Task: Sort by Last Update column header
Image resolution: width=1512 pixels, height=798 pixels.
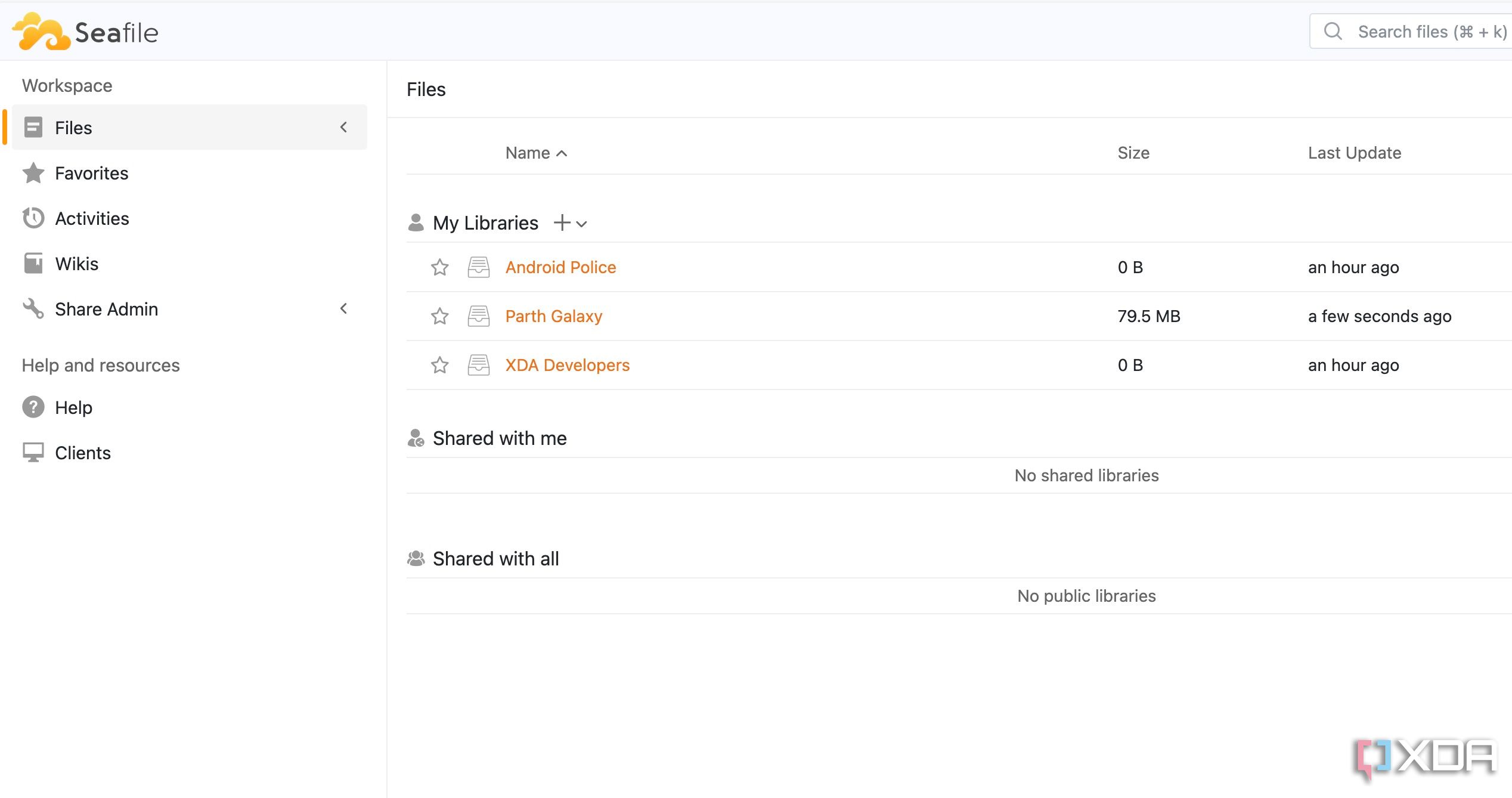Action: [1354, 153]
